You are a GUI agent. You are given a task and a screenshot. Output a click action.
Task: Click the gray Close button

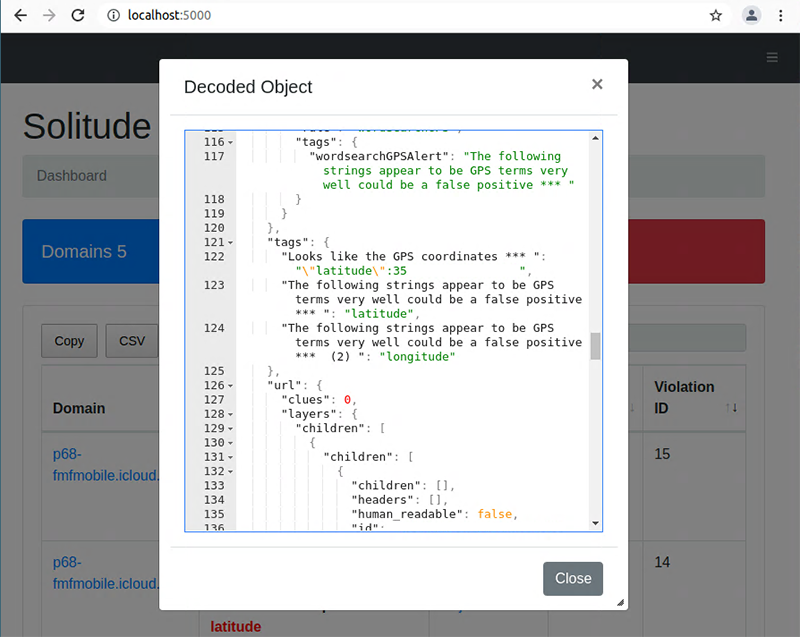pyautogui.click(x=573, y=578)
